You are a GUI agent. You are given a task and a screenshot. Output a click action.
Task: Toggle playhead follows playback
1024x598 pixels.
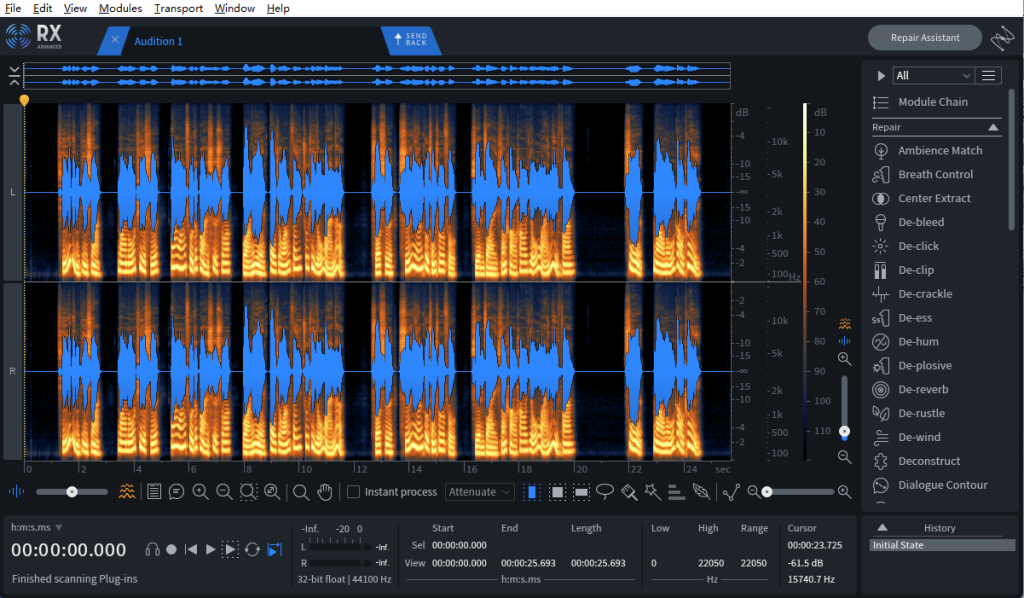(275, 550)
